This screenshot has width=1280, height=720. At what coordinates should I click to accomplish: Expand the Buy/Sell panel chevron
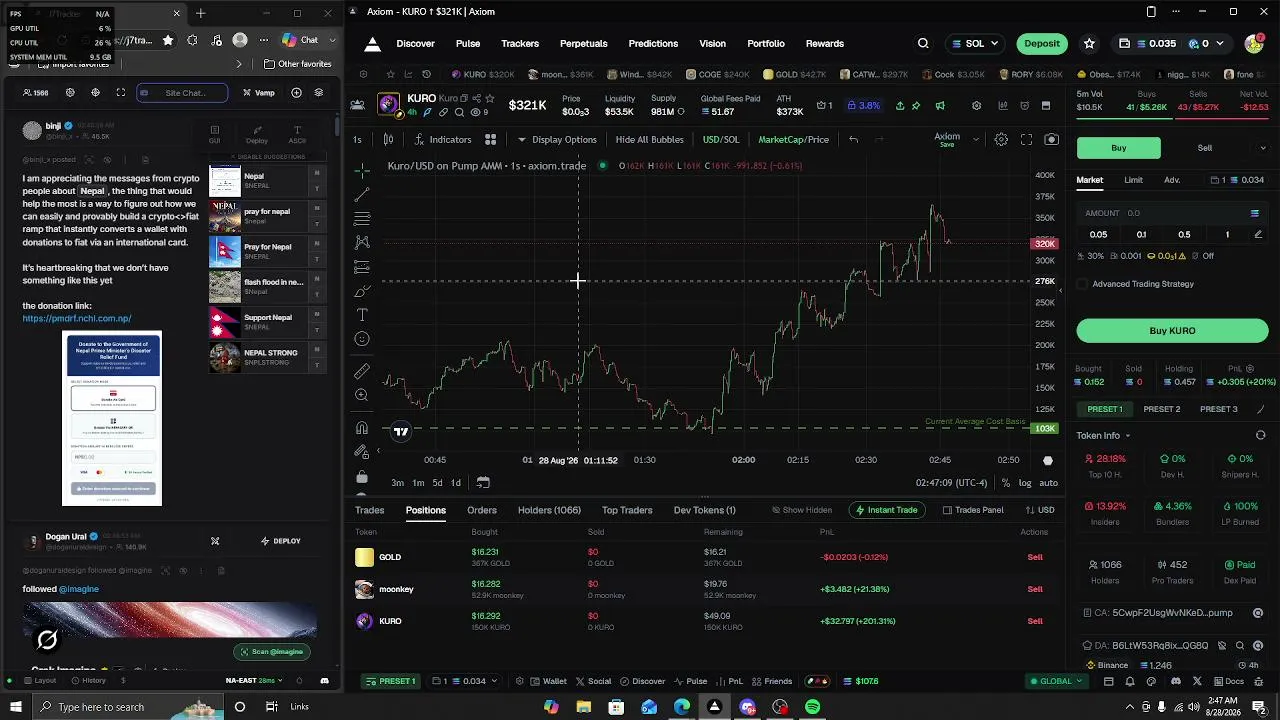click(1262, 148)
